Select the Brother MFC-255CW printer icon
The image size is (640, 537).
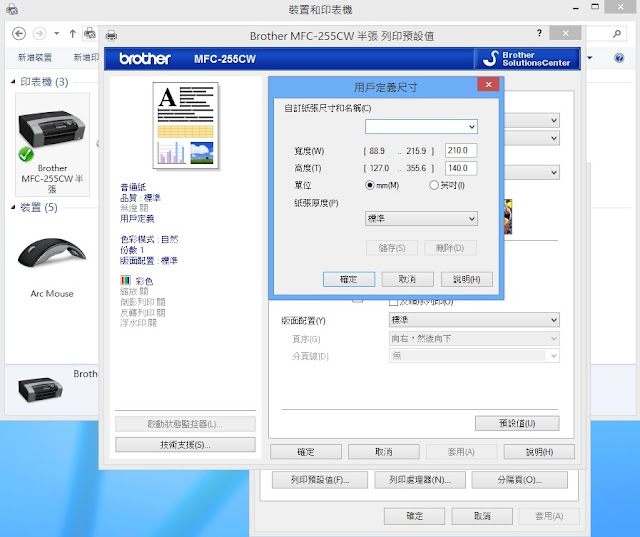52,144
